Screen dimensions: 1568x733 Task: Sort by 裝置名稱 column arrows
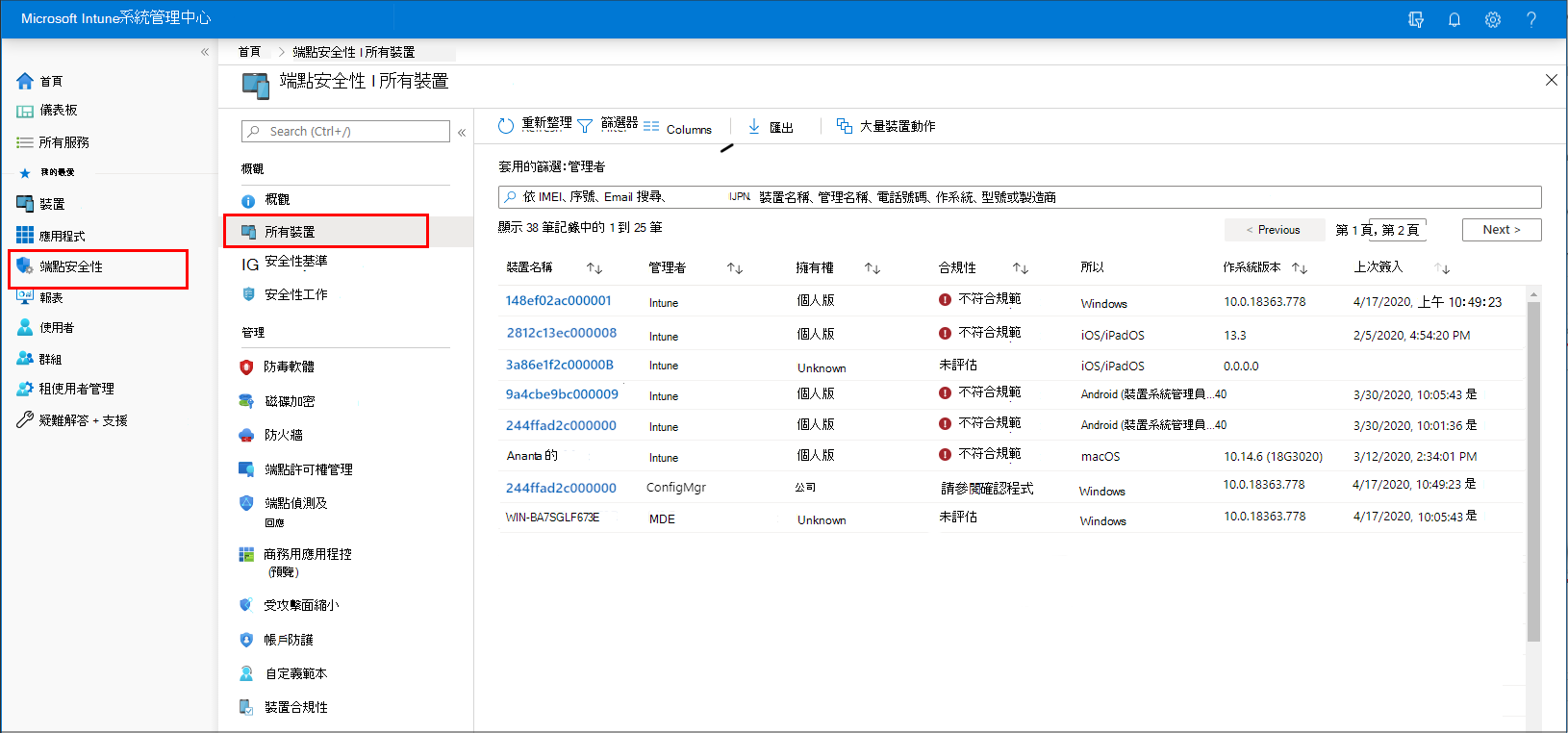(x=594, y=268)
